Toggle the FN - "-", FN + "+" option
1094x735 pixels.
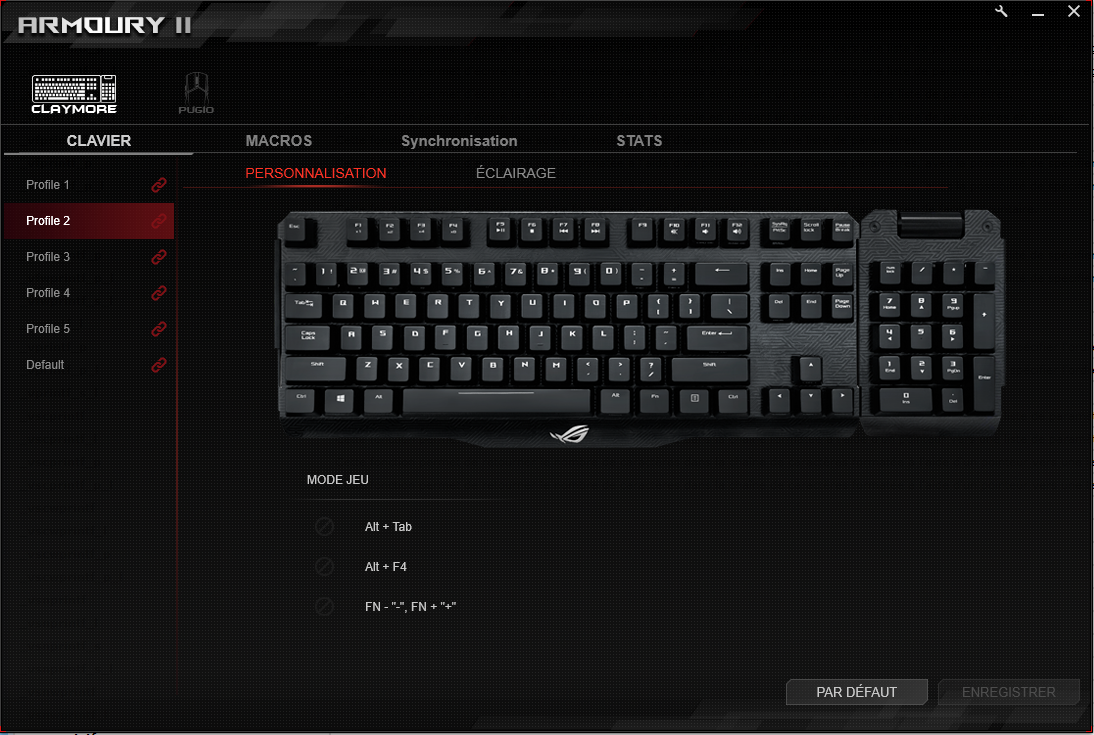324,606
